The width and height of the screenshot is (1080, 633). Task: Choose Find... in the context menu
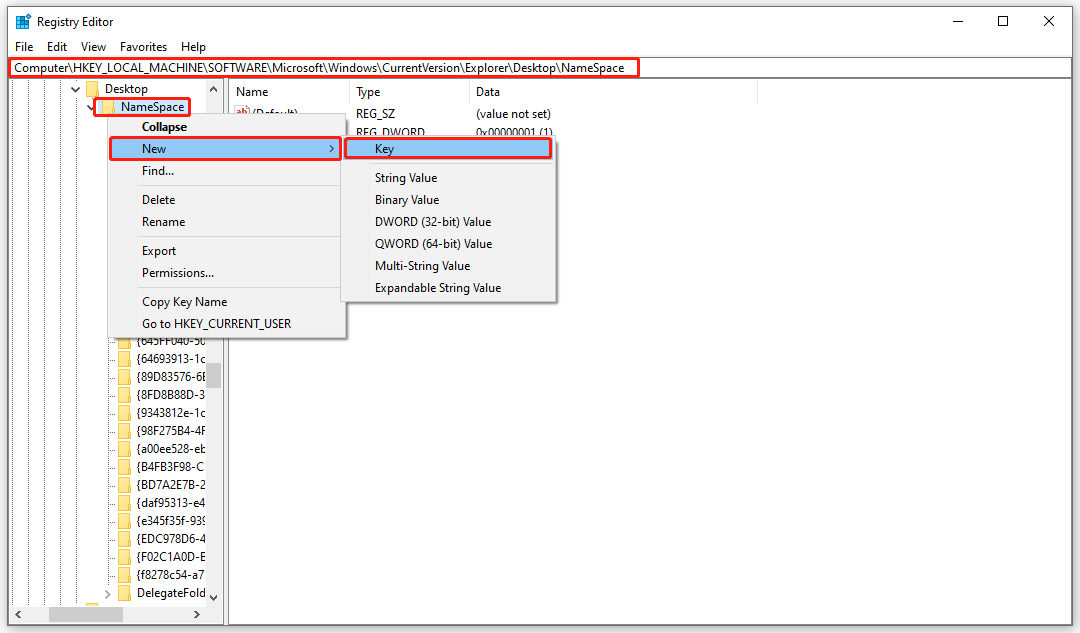tap(225, 171)
